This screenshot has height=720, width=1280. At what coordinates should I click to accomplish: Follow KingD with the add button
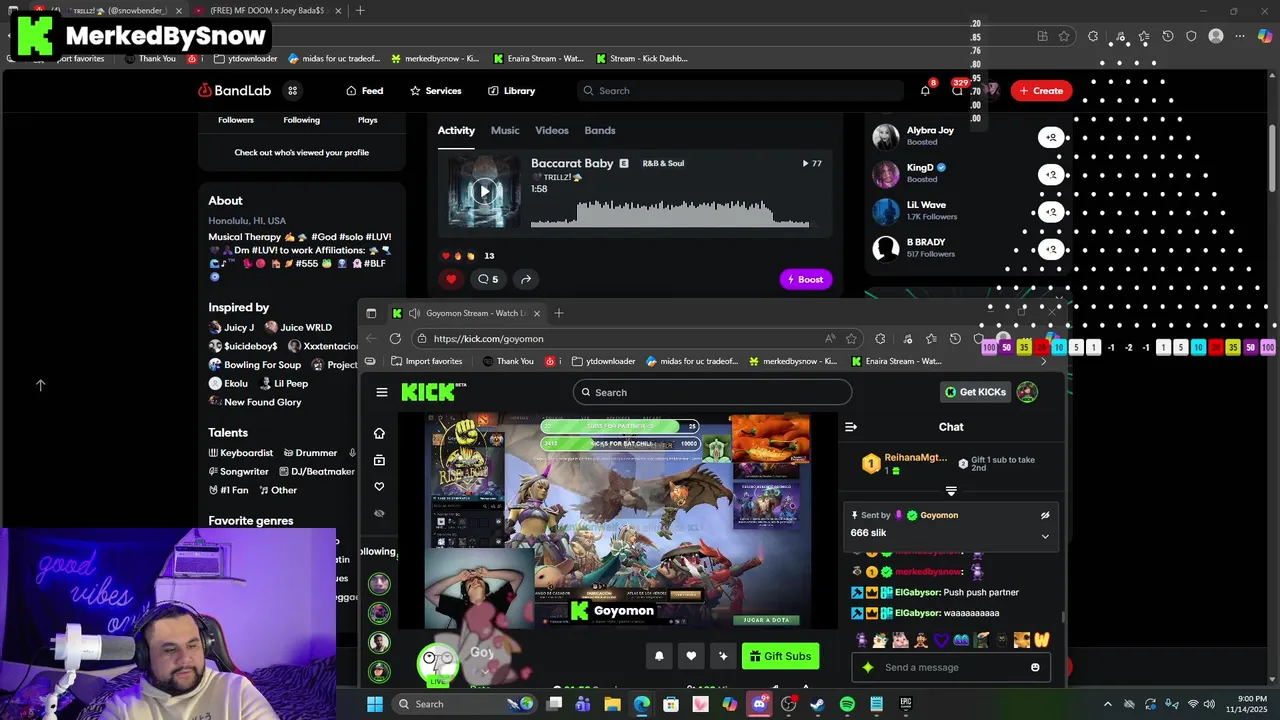click(1051, 174)
